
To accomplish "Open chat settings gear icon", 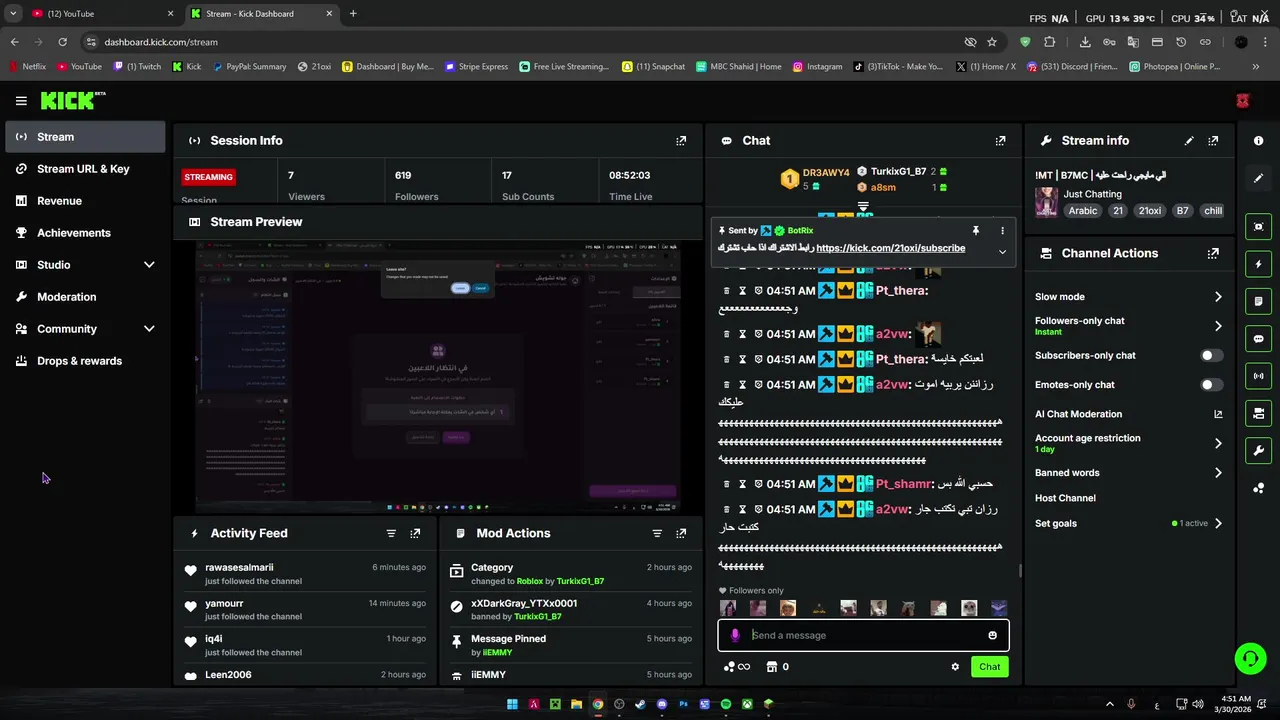I will click(x=955, y=667).
